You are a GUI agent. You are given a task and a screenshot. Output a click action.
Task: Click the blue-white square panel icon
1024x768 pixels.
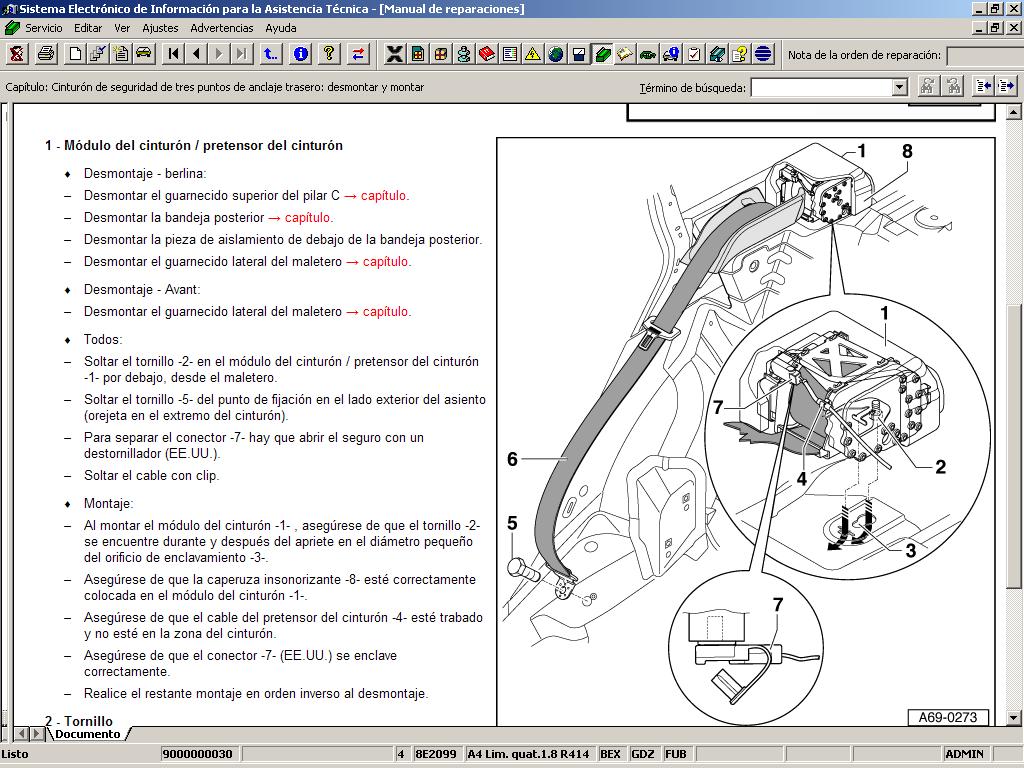pos(579,54)
